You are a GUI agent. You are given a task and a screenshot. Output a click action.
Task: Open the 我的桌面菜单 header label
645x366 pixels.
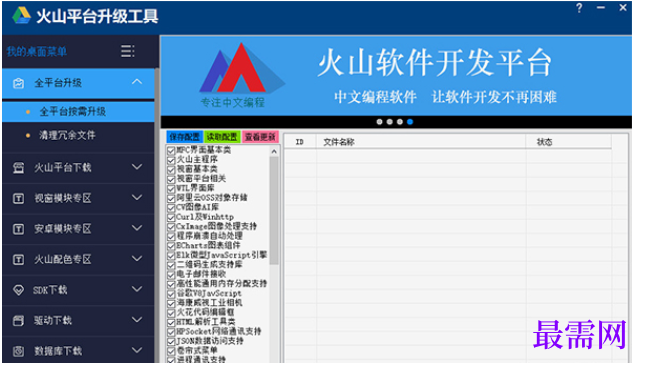[37, 51]
